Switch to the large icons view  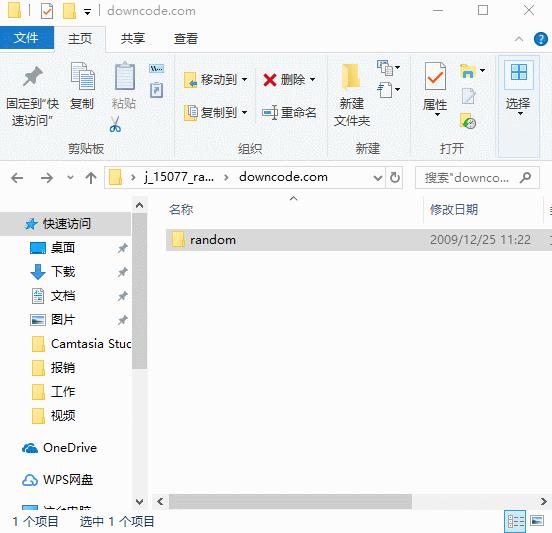[537, 520]
